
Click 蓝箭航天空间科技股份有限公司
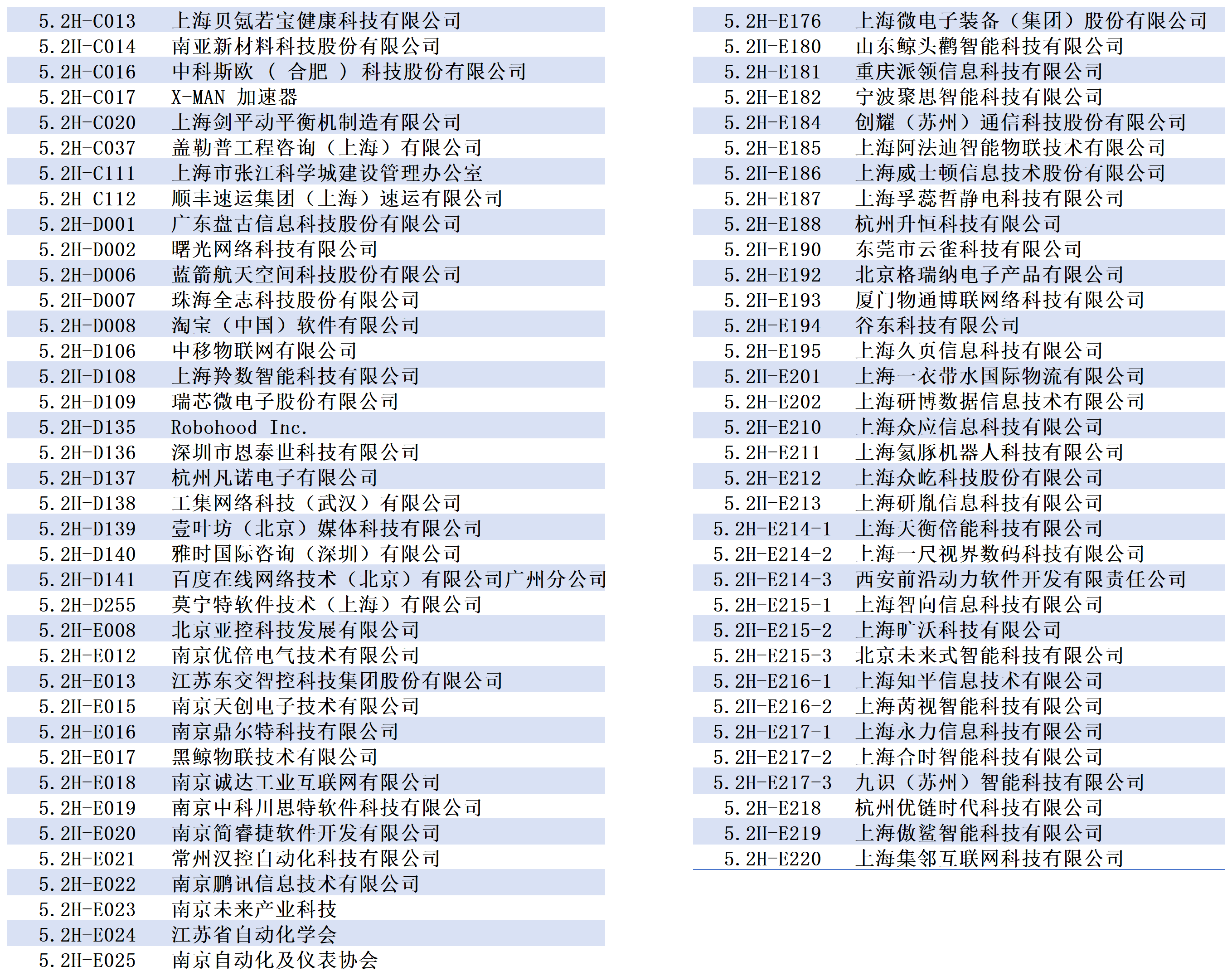coord(316,275)
